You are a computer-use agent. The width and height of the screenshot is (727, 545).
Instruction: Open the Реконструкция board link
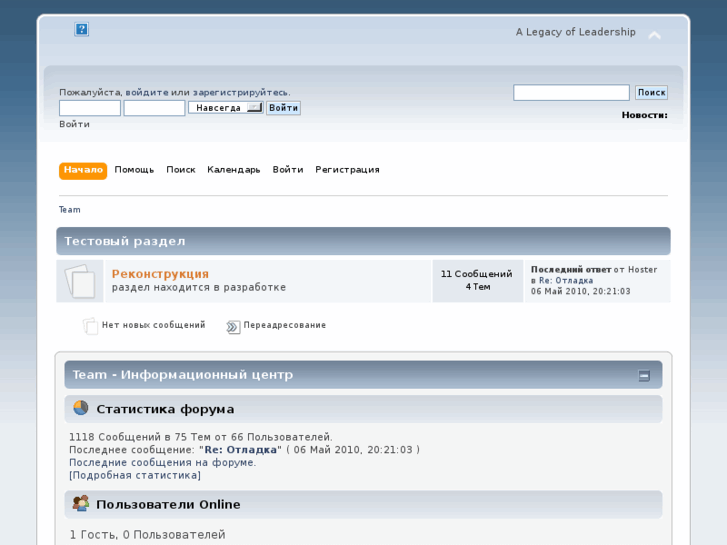(160, 274)
